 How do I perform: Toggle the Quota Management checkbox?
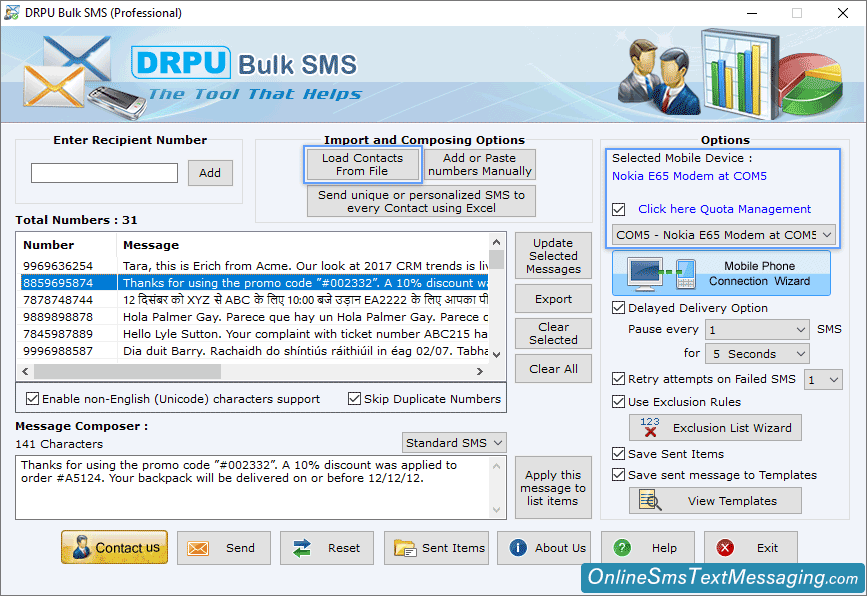(x=619, y=210)
